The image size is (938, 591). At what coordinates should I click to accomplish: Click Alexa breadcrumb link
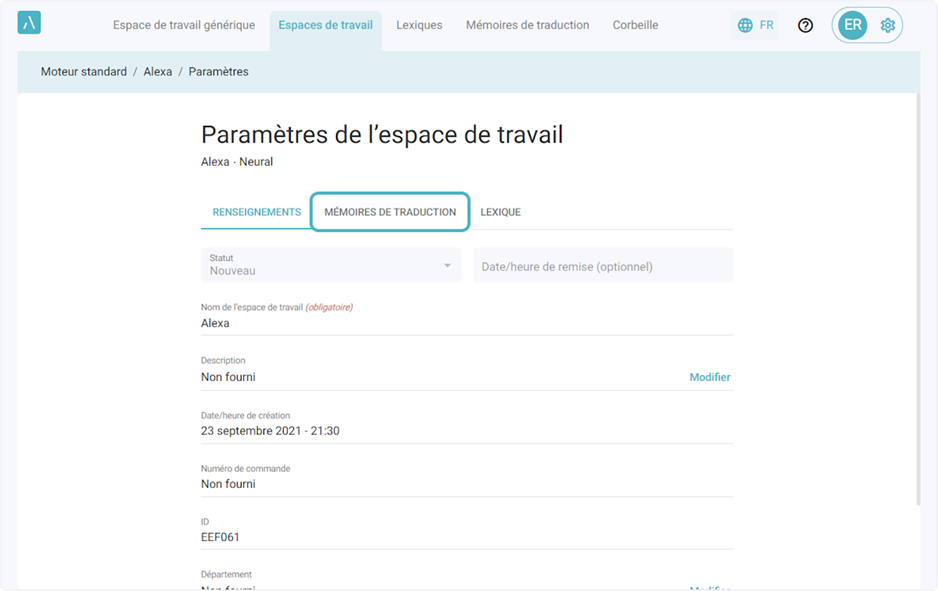pyautogui.click(x=158, y=72)
